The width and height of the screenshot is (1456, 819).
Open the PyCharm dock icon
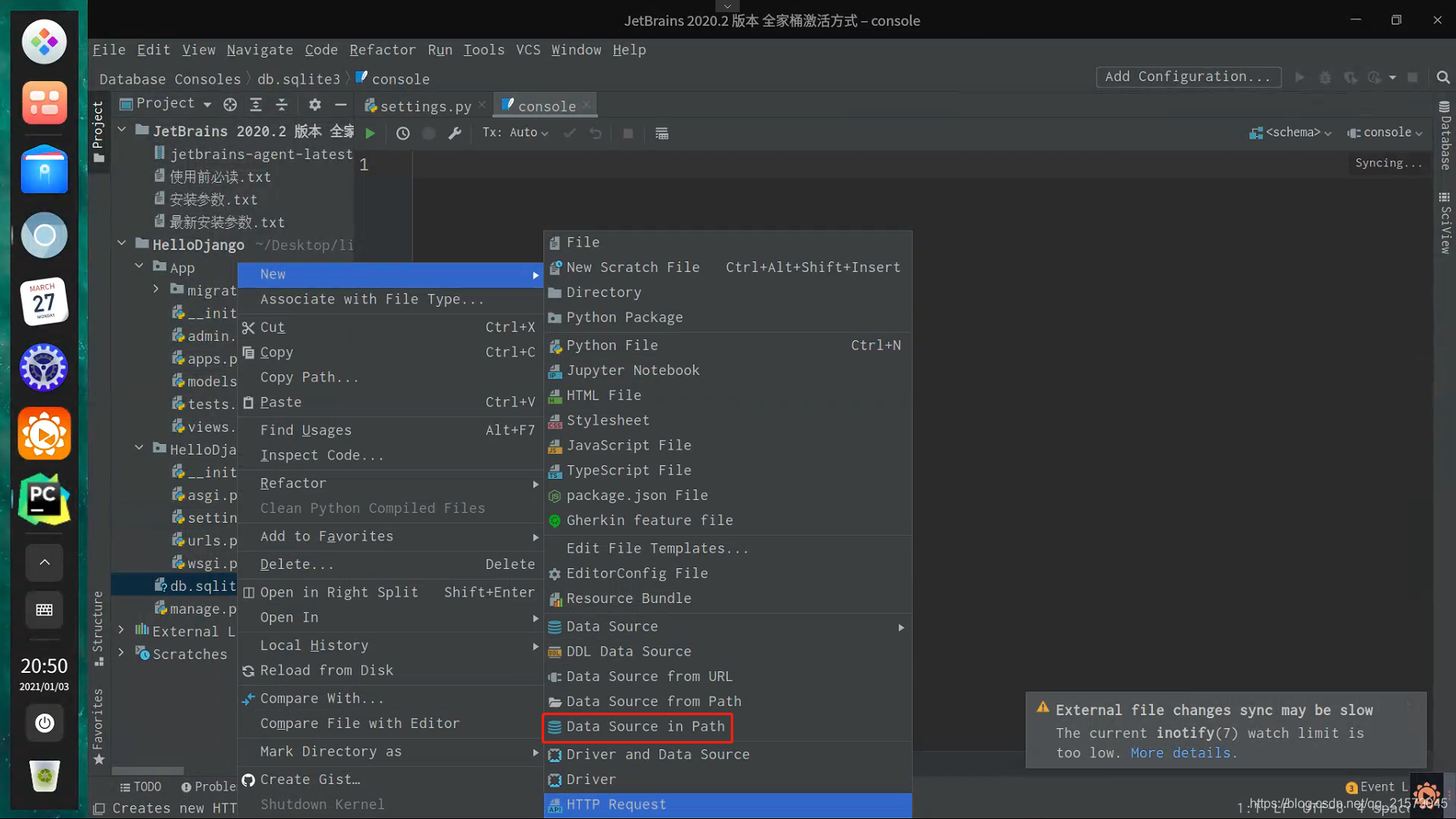44,499
